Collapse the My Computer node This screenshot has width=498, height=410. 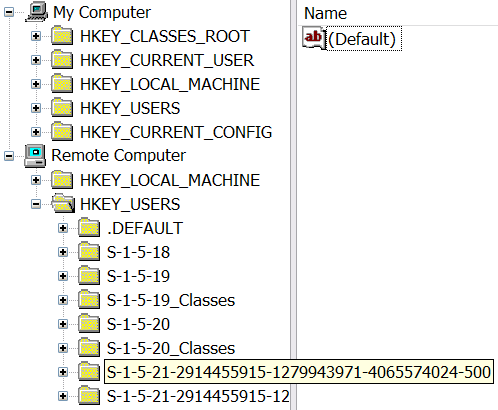click(x=9, y=12)
